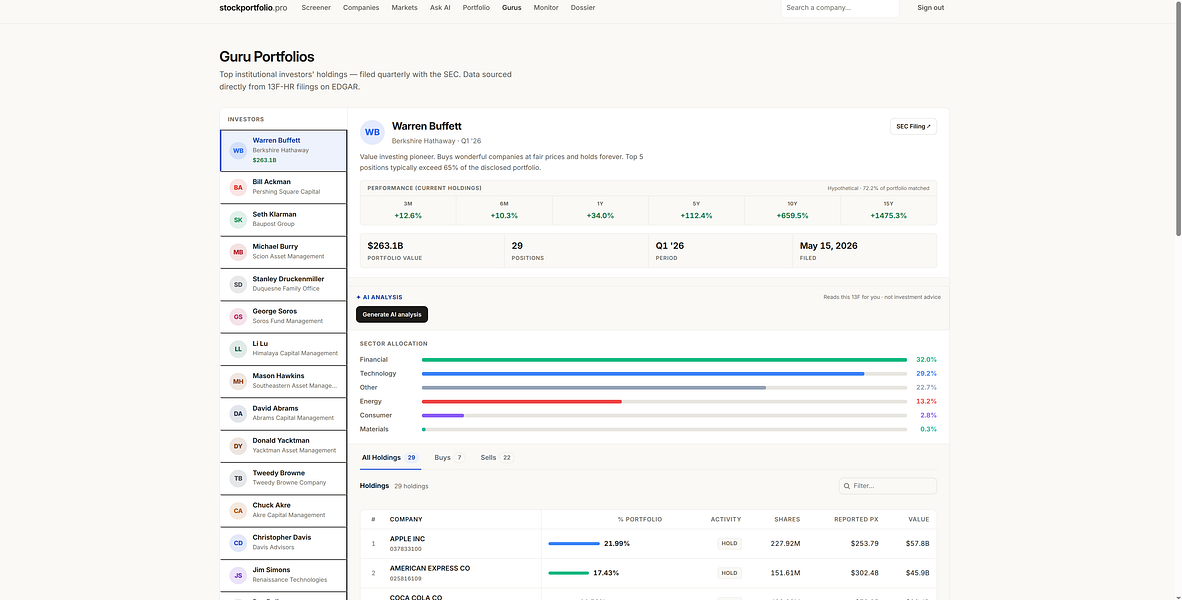Click Apple's 21.99% portfolio bar
Image resolution: width=1182 pixels, height=600 pixels.
pos(574,543)
